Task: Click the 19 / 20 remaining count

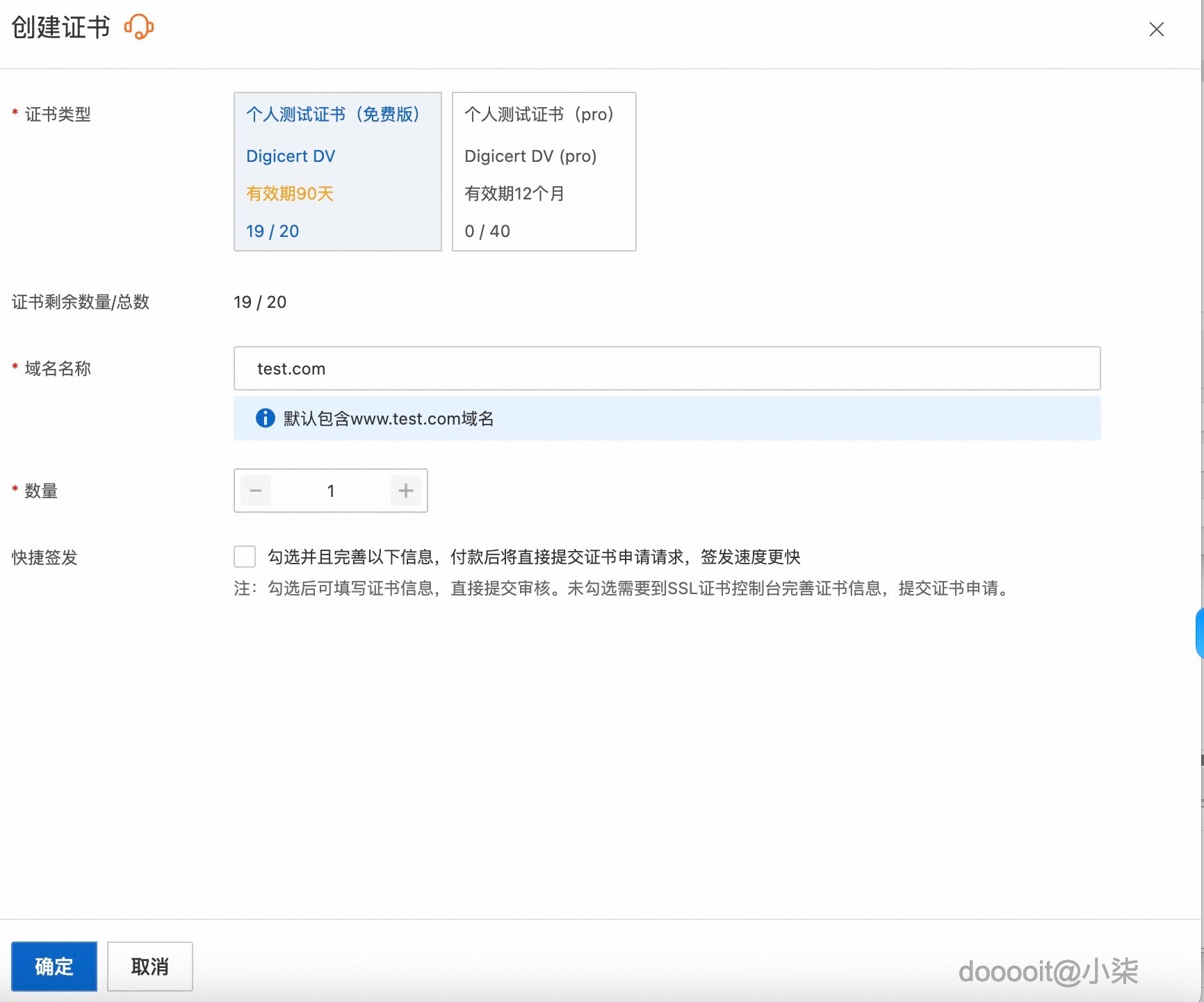Action: coord(272,231)
